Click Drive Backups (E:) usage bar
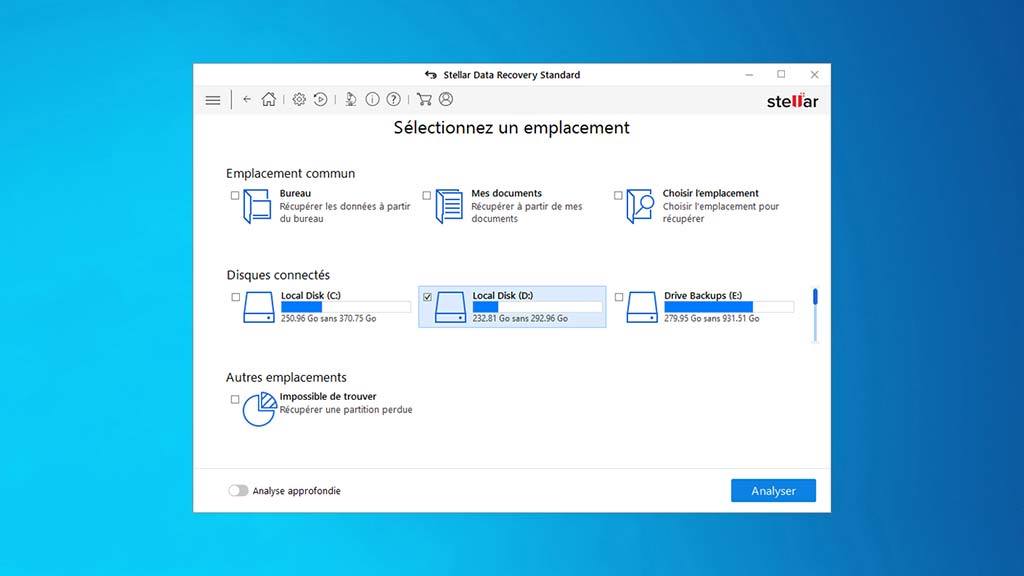 [729, 307]
